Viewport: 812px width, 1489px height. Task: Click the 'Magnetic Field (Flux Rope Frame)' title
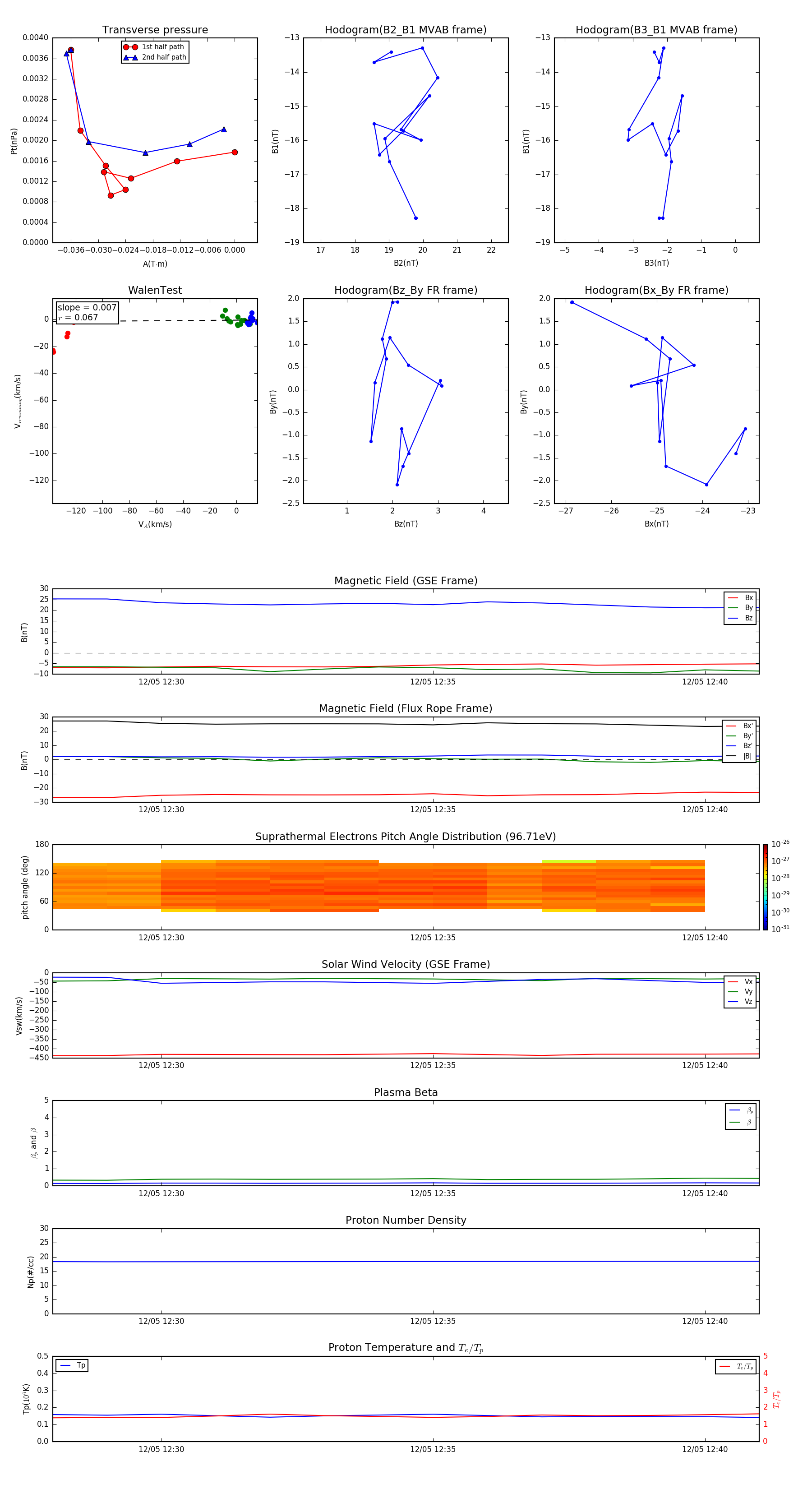point(406,708)
